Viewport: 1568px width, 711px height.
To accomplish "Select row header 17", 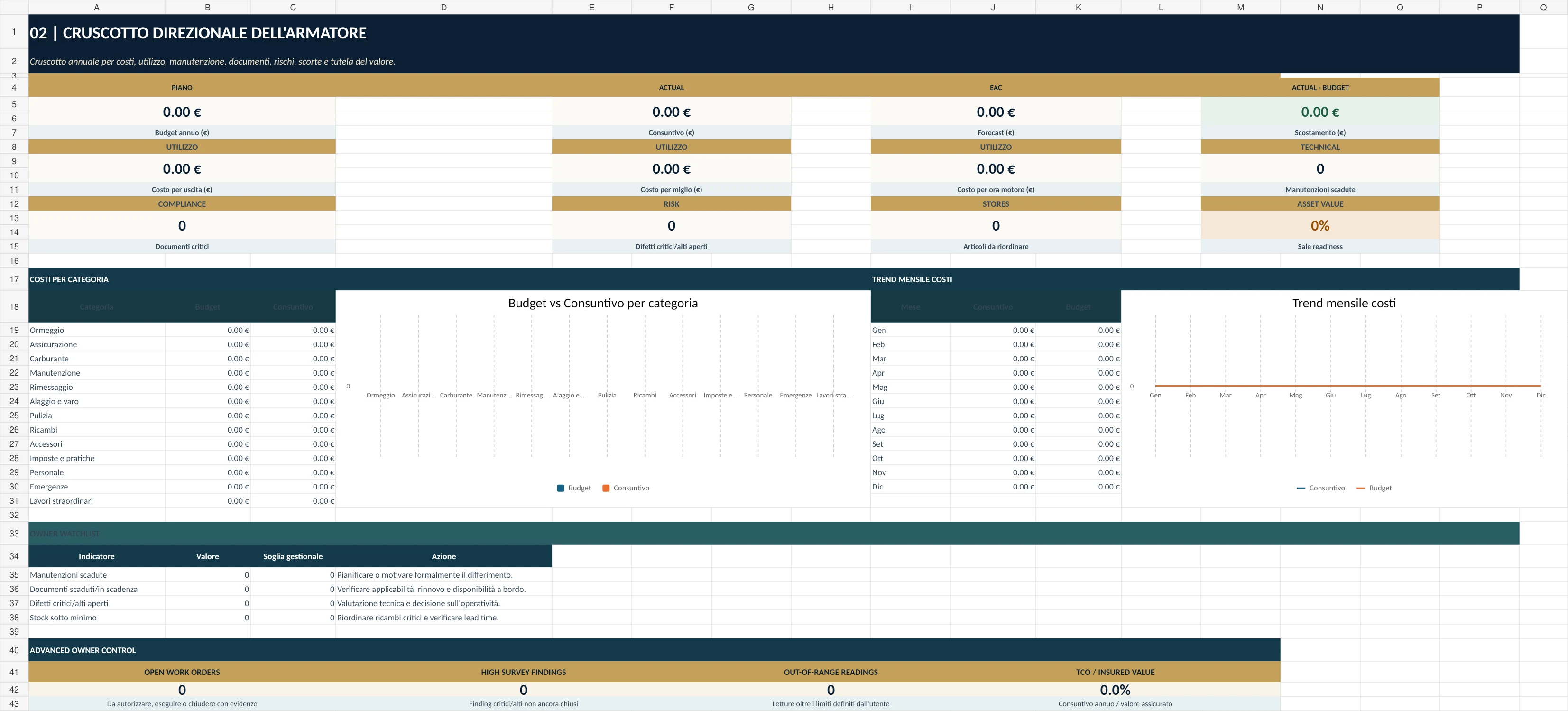I will [14, 279].
